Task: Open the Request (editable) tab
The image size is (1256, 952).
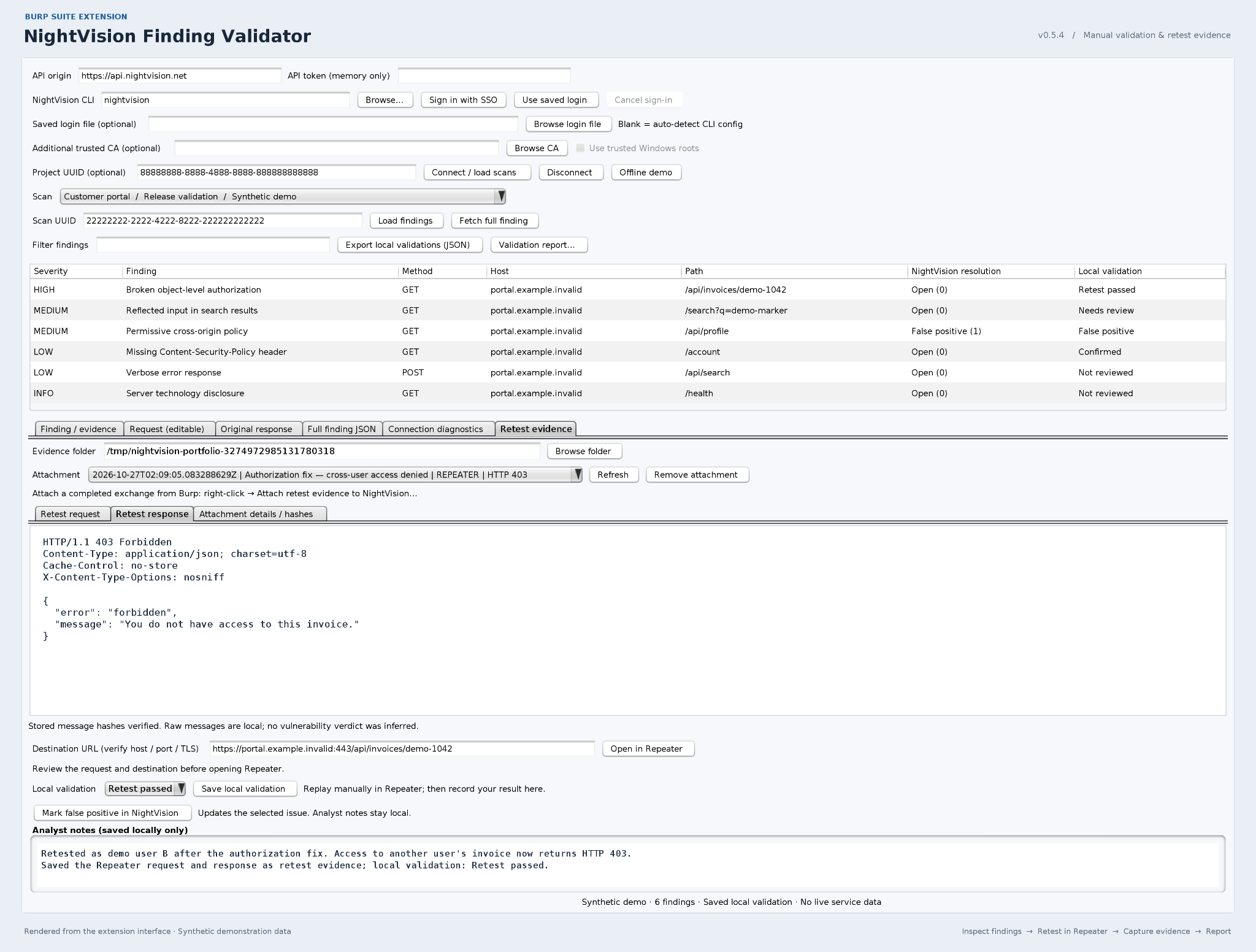Action: click(x=169, y=429)
